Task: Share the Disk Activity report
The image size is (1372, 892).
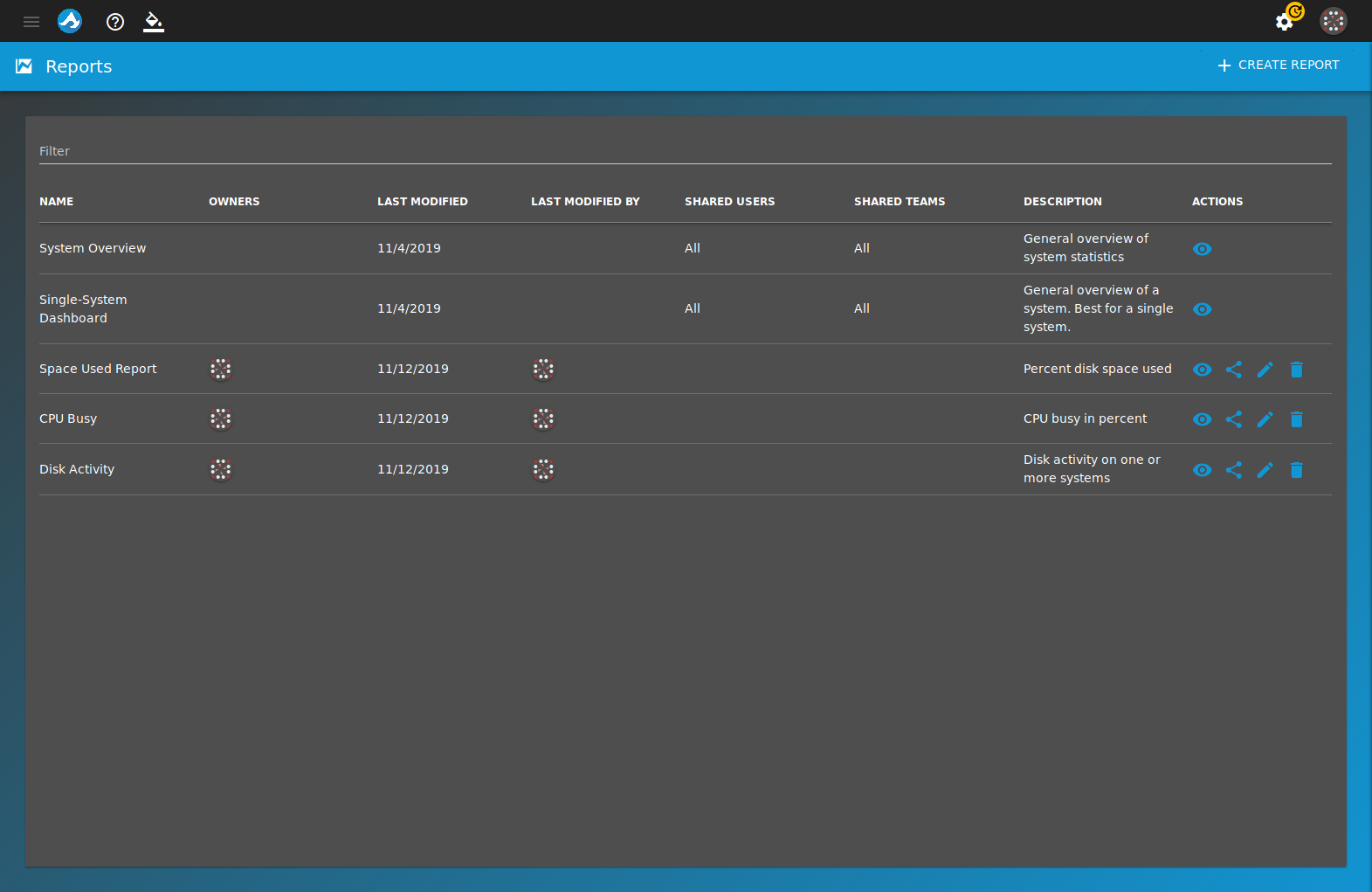Action: 1234,470
